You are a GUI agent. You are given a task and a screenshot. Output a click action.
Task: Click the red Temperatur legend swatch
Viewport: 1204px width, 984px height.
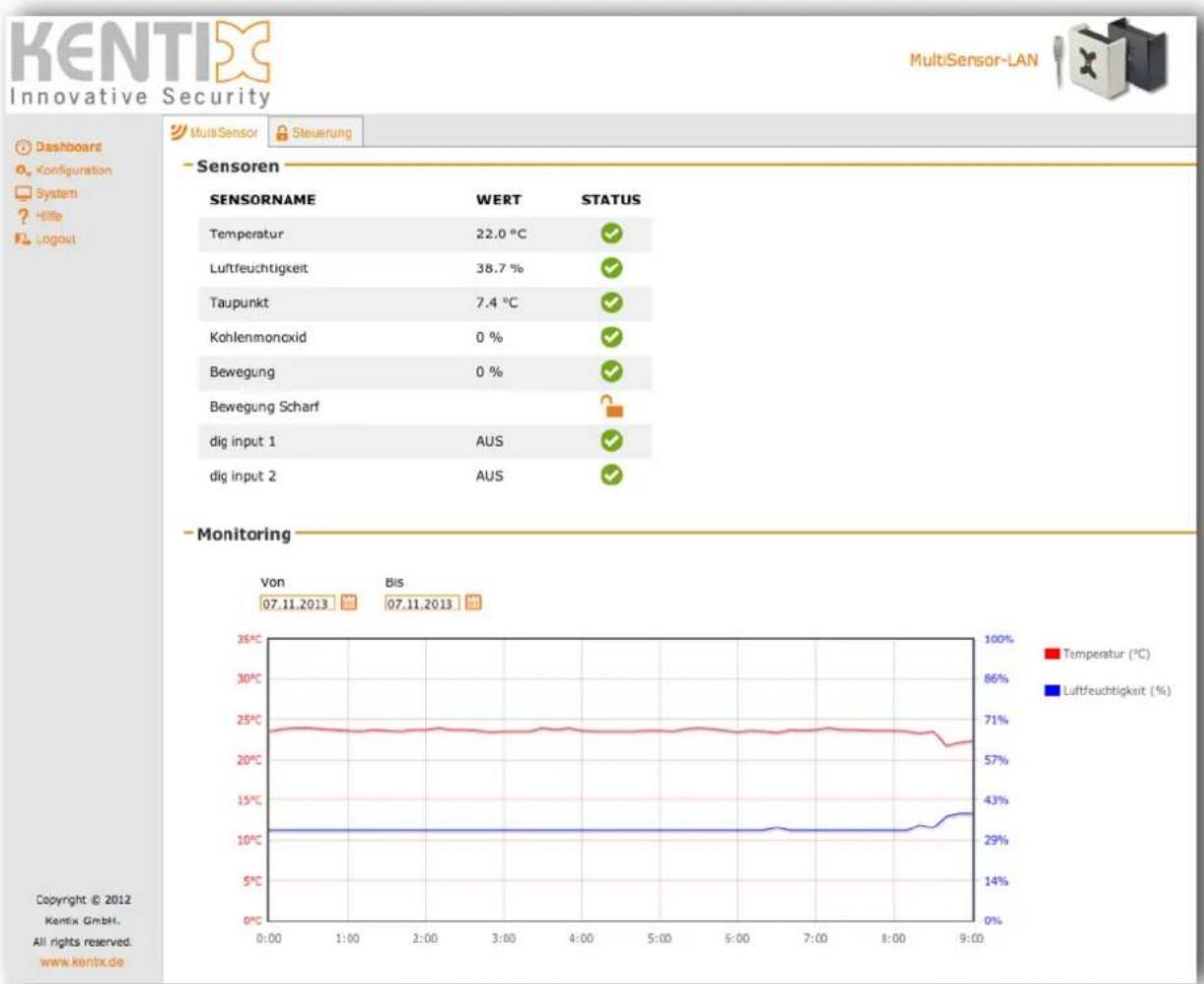[x=1051, y=654]
